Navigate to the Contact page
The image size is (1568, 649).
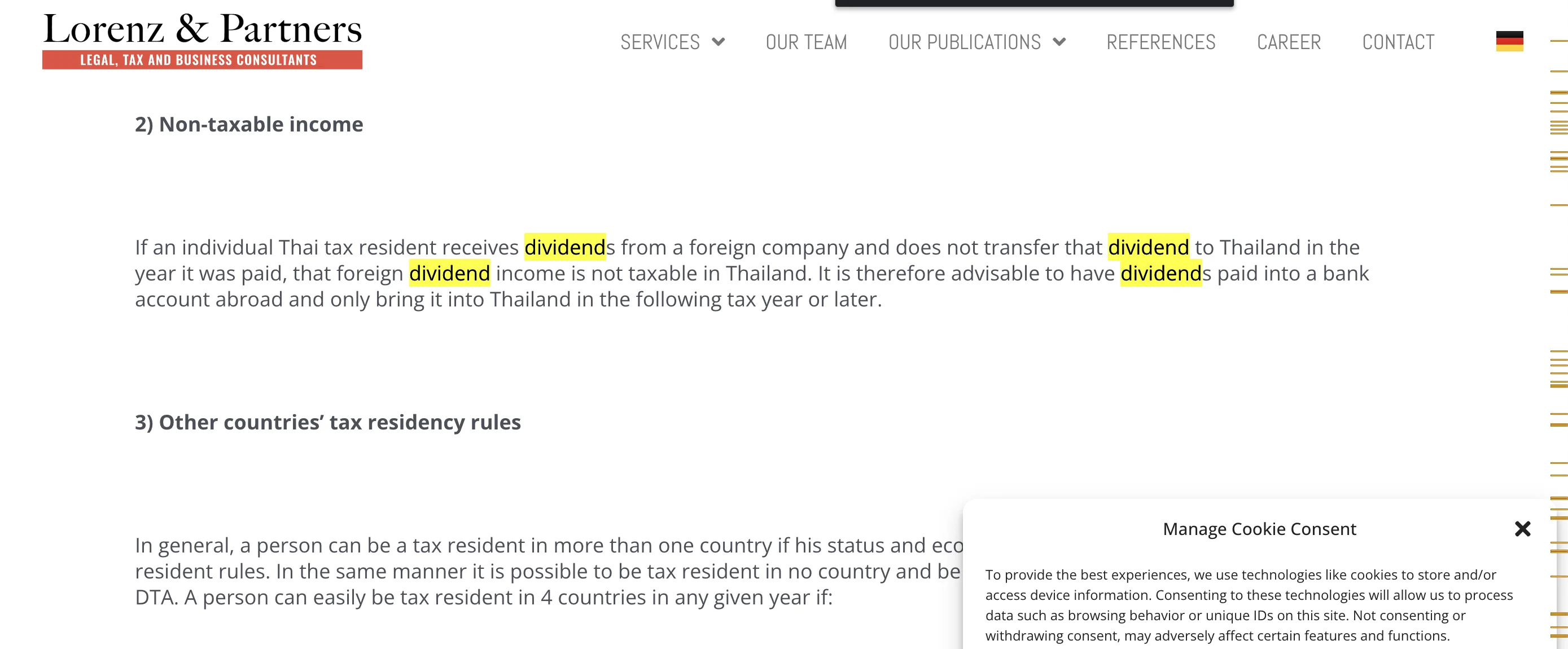(1398, 42)
